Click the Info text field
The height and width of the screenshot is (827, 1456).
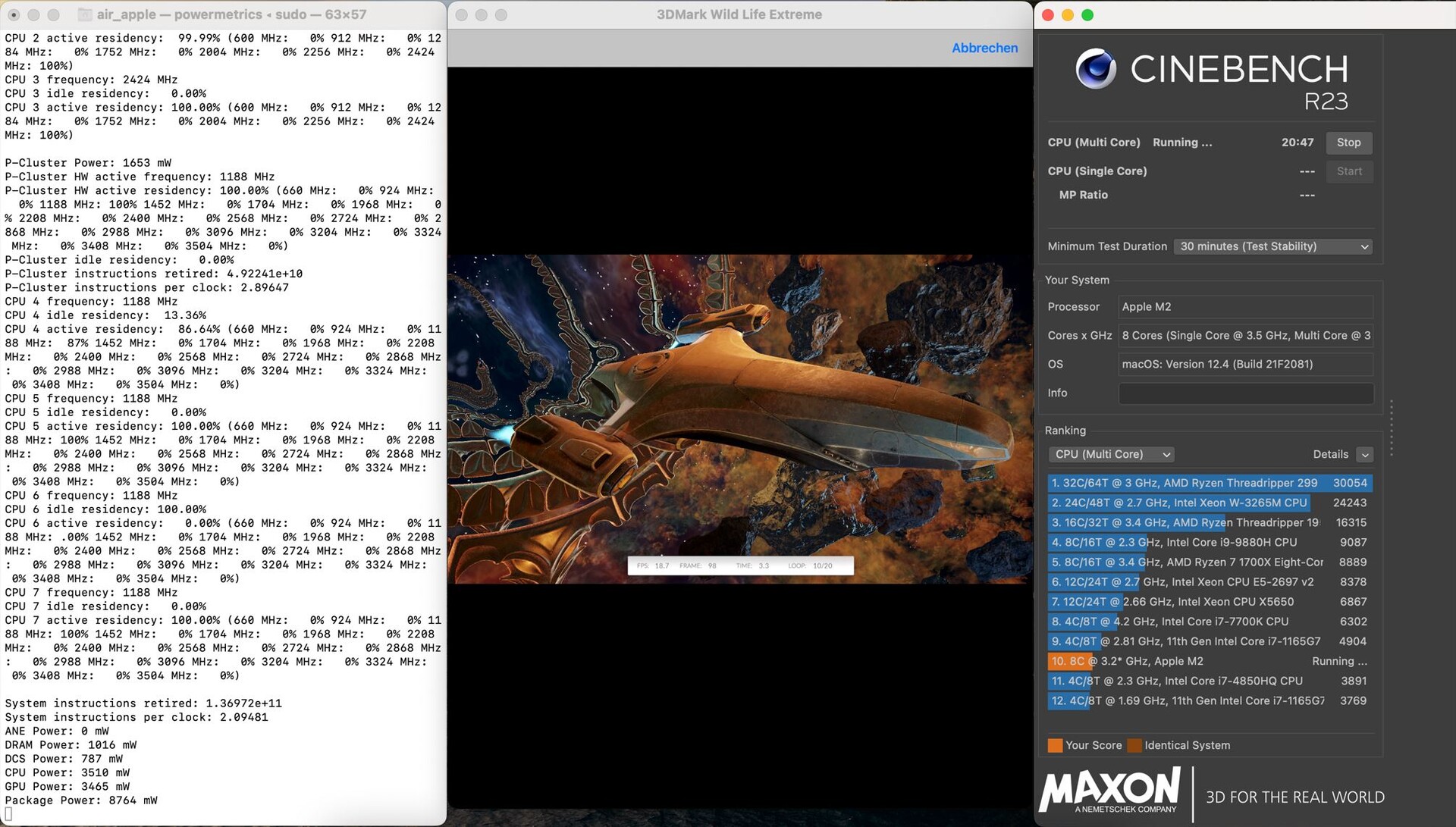click(1245, 393)
